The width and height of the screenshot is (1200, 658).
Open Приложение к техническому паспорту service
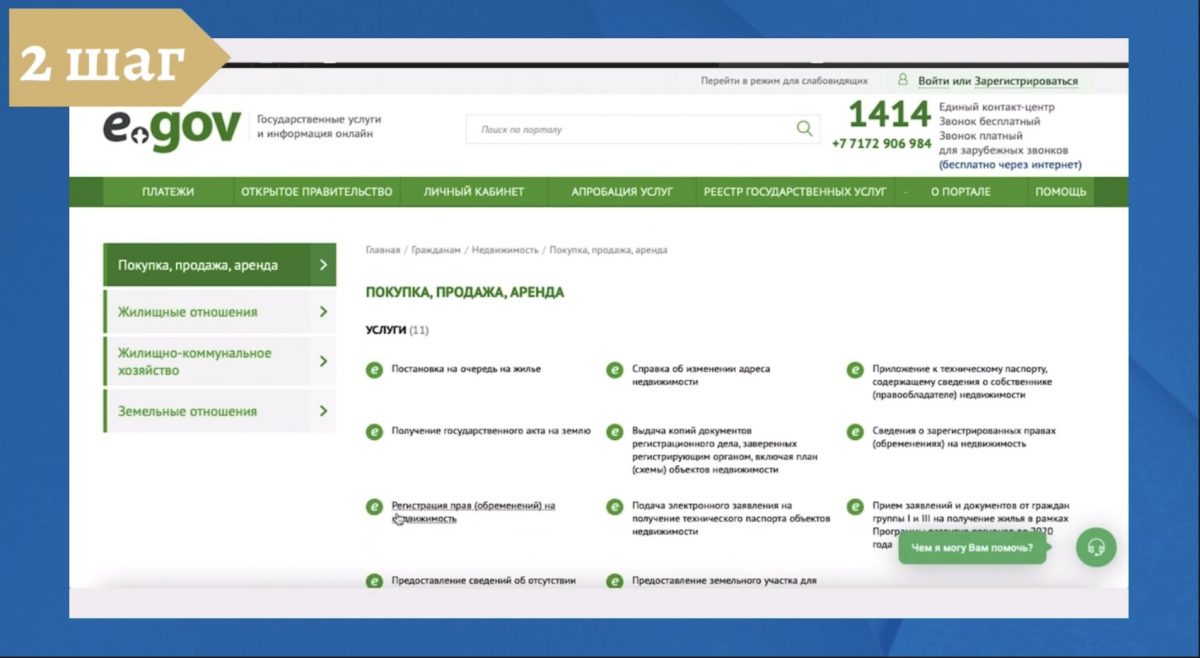(x=962, y=381)
